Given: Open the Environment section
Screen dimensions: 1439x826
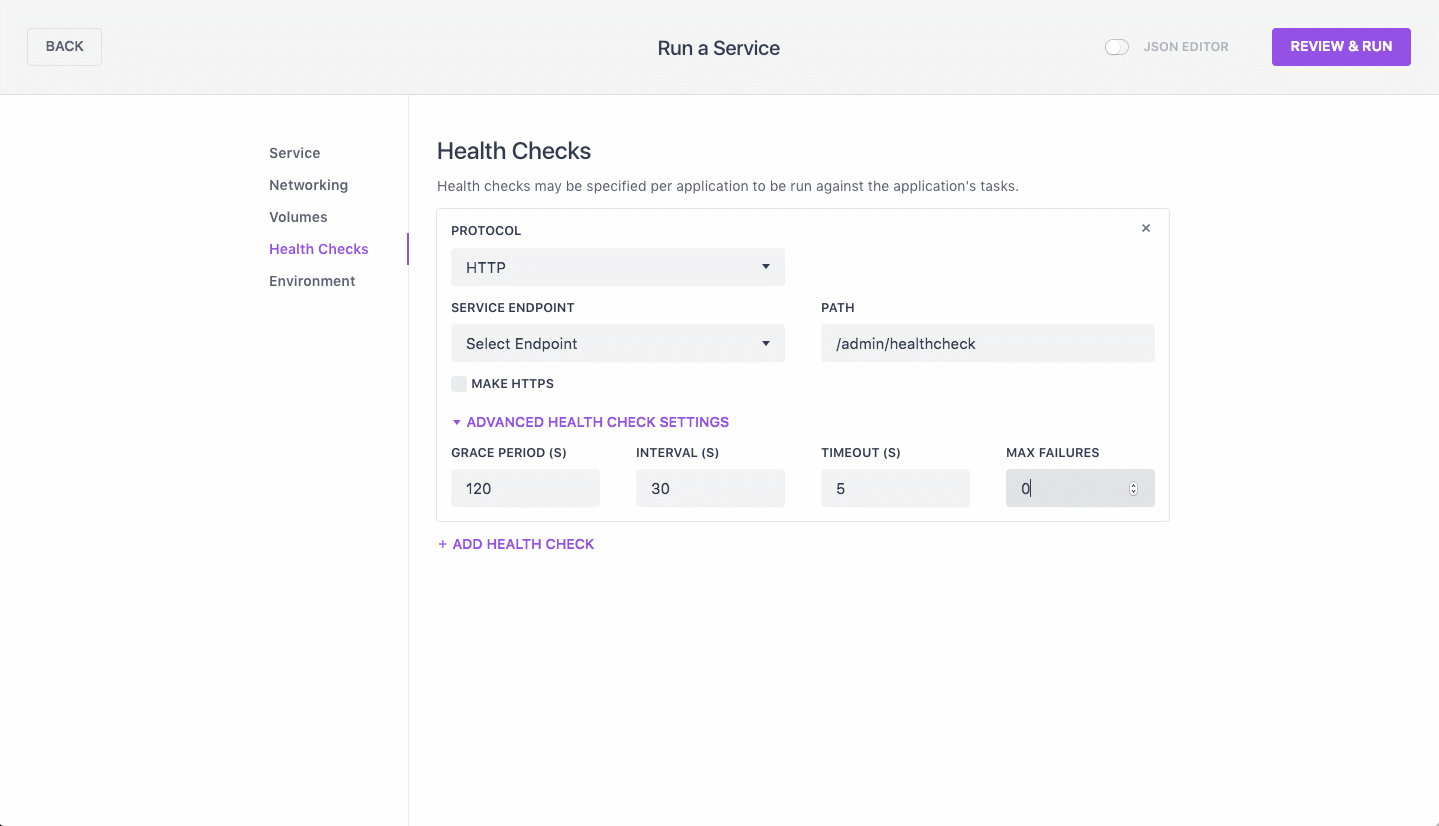Looking at the screenshot, I should coord(312,281).
